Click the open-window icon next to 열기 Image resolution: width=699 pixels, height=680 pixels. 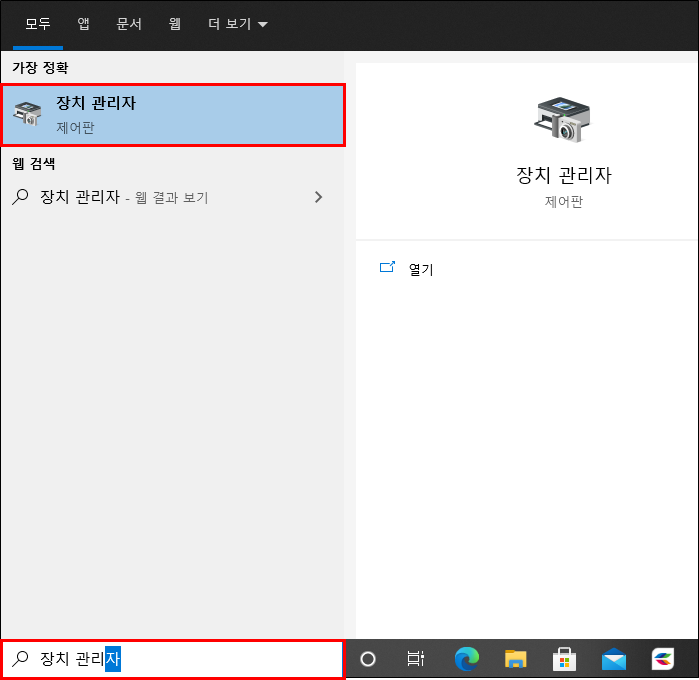point(387,267)
